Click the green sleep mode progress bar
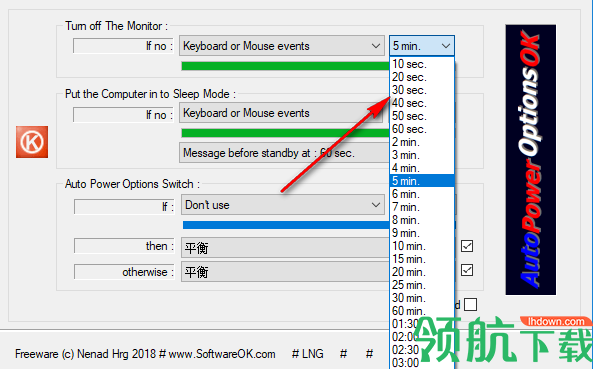 pos(286,133)
